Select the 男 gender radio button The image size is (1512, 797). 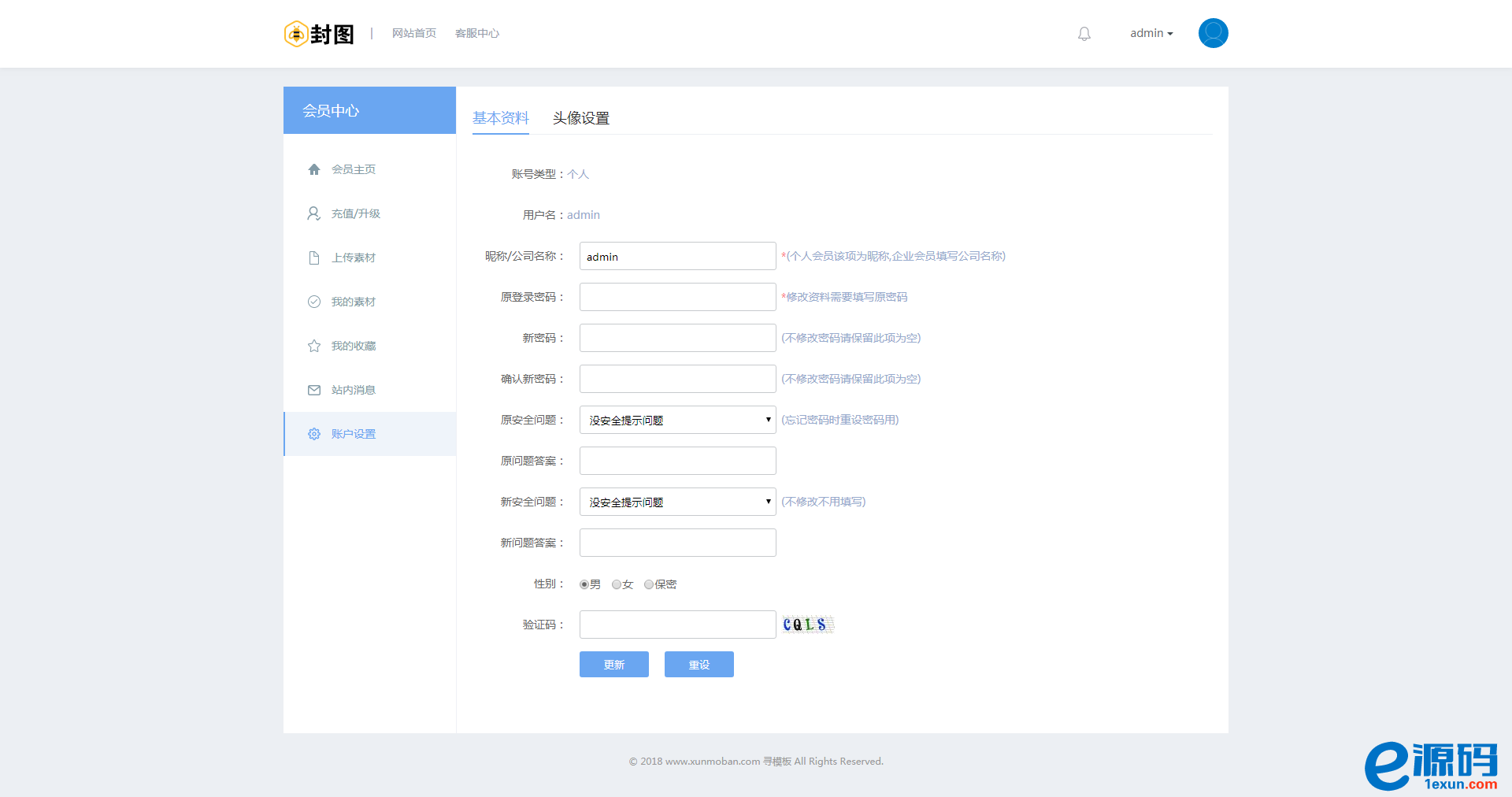click(584, 584)
